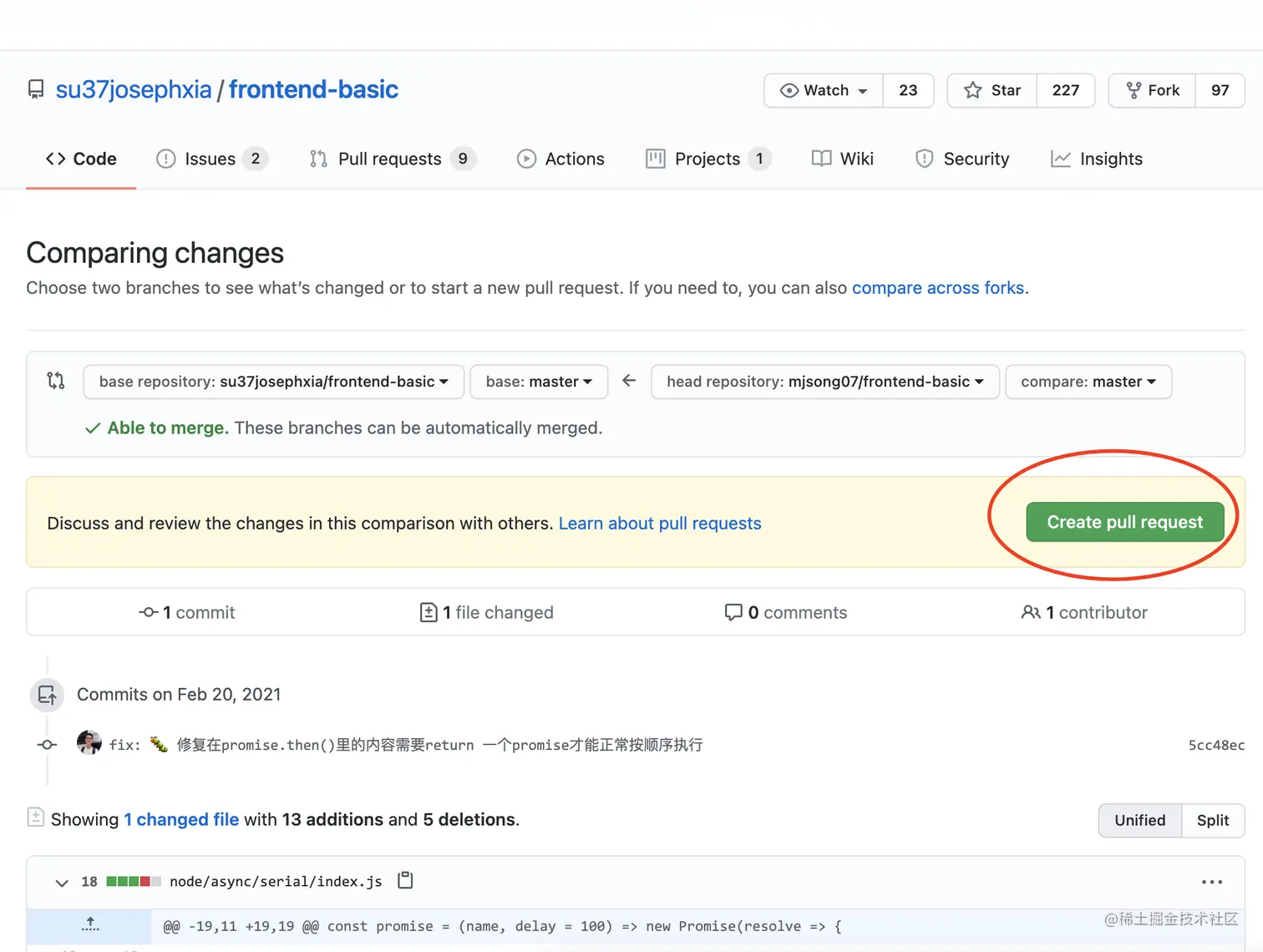Copy the node/async/serial/index.js file path
Viewport: 1263px width, 952px height.
405,880
